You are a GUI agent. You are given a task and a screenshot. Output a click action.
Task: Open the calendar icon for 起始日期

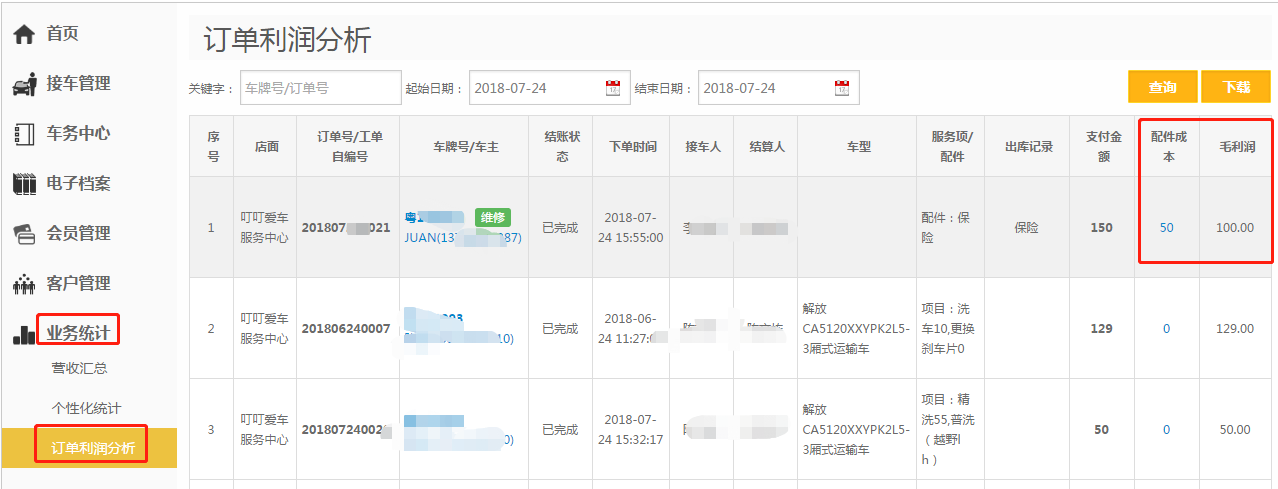tap(613, 88)
